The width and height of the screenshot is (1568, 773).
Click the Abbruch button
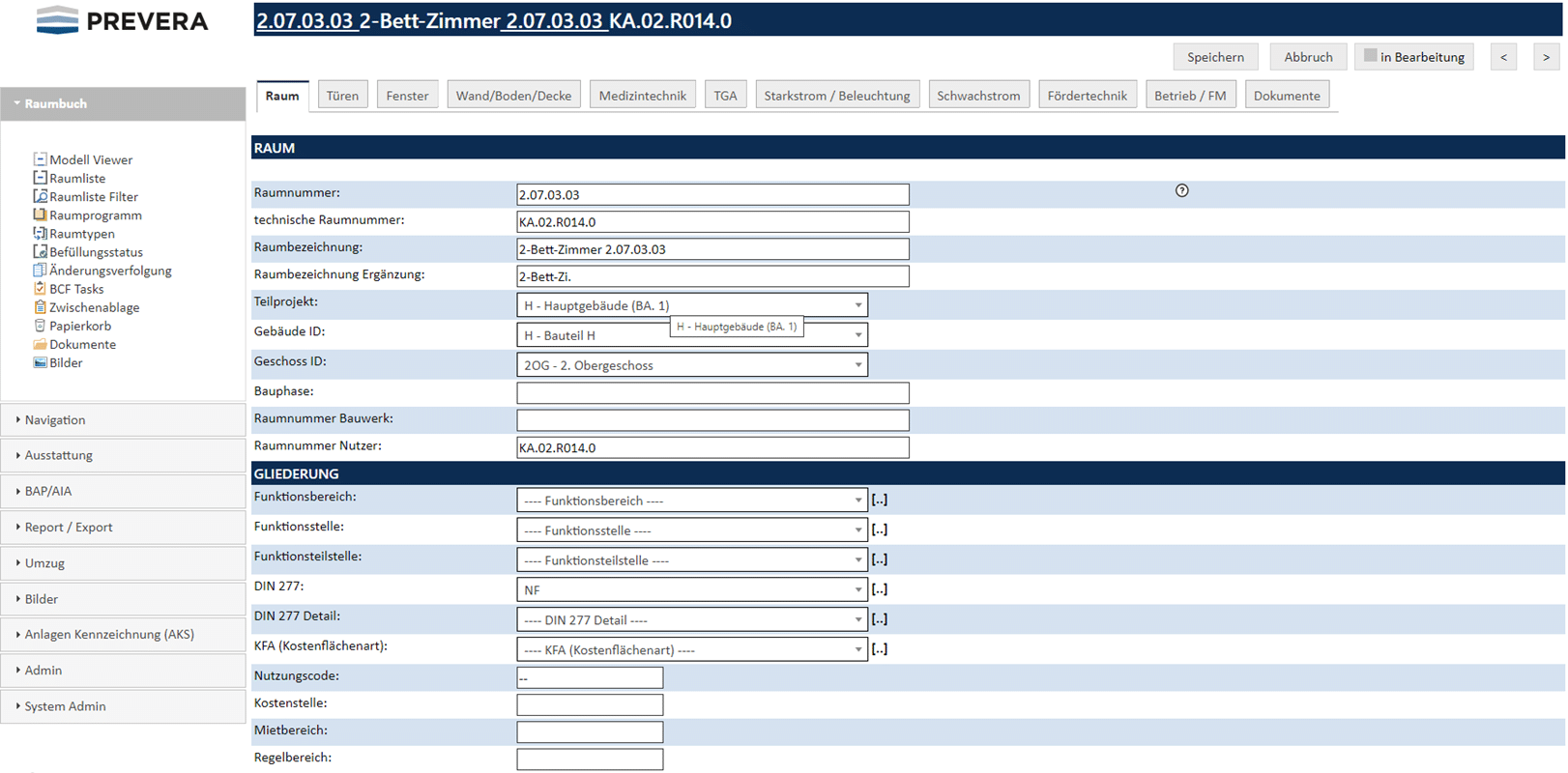1308,57
